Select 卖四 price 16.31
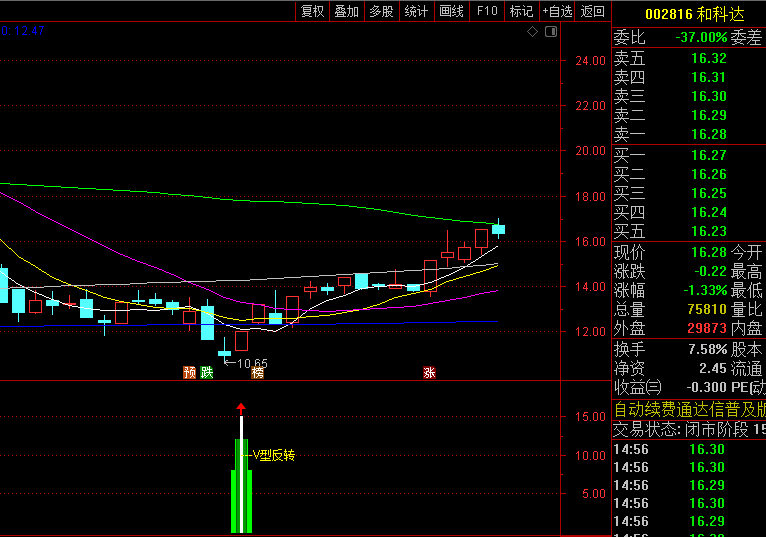Viewport: 766px width, 537px height. click(709, 78)
